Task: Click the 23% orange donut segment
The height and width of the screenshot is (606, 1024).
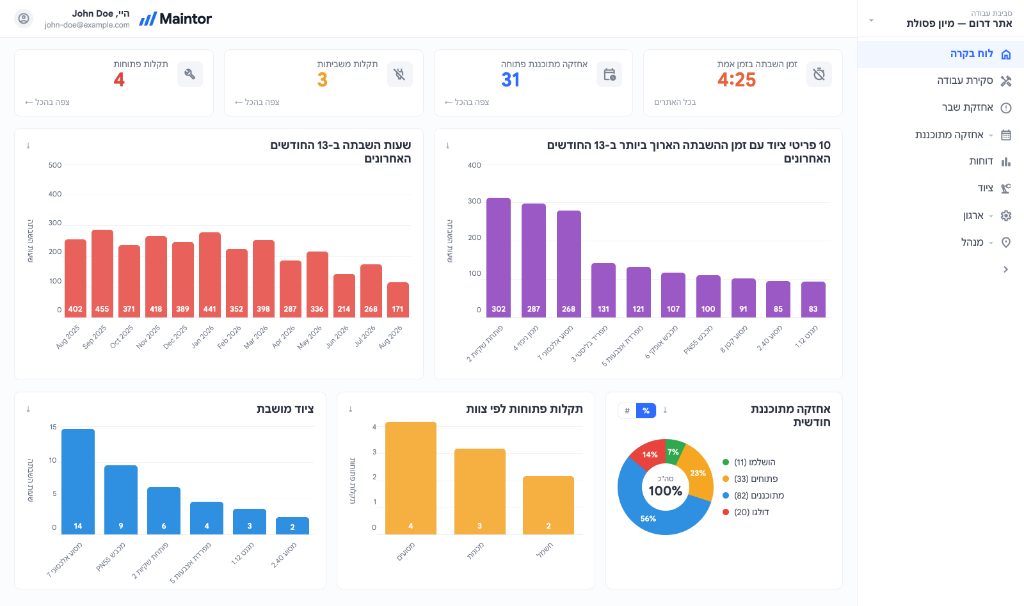Action: point(699,473)
